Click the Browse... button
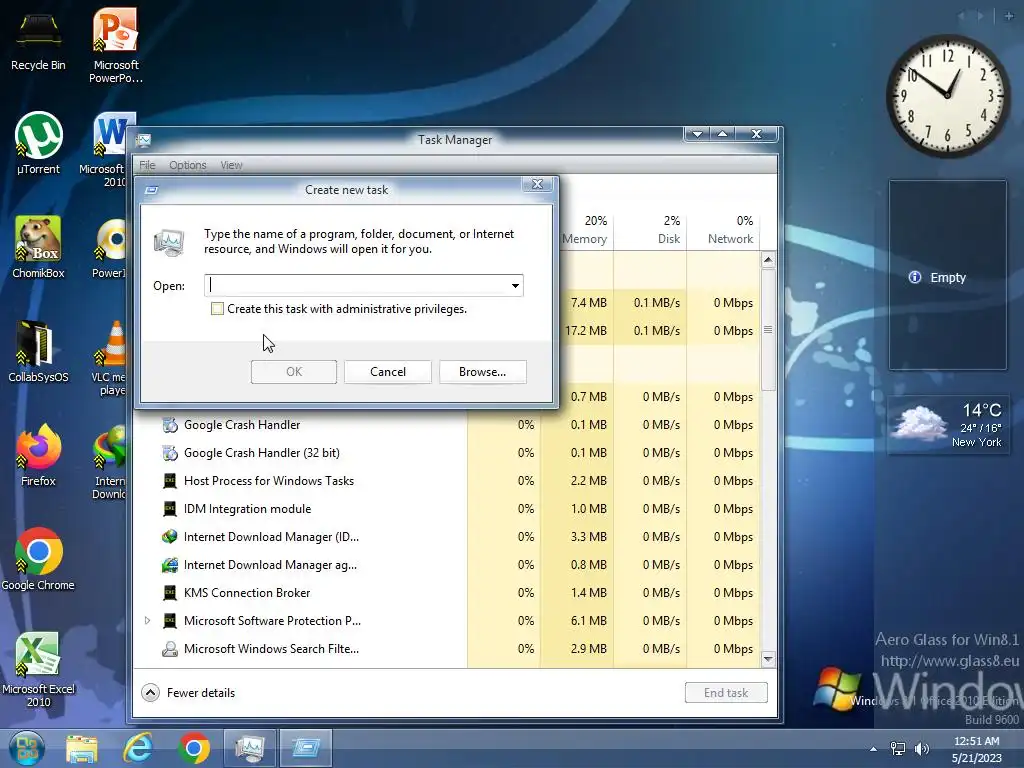 (483, 372)
